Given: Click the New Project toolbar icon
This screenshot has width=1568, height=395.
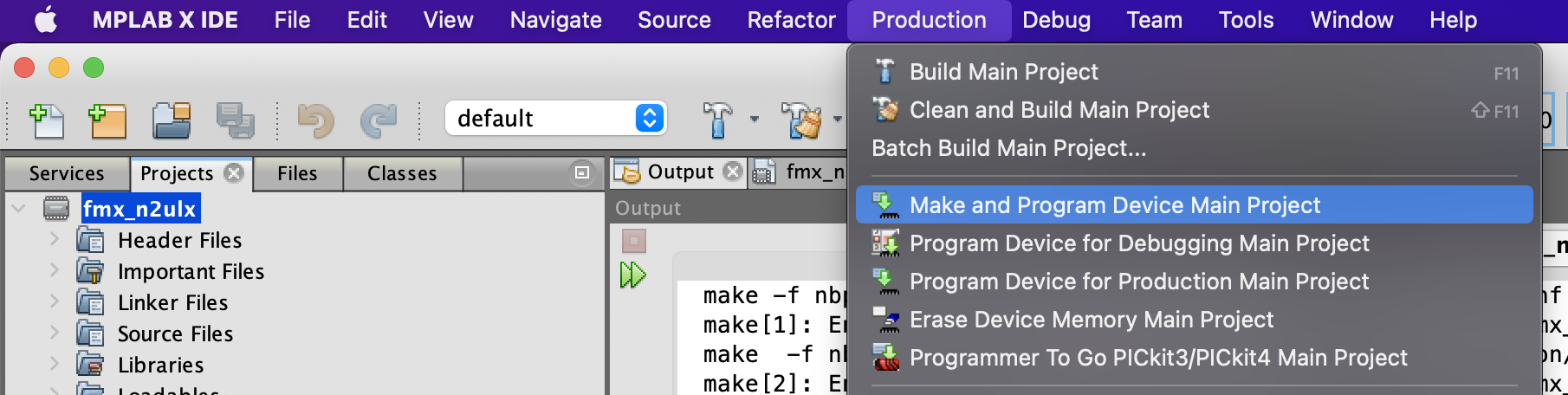Looking at the screenshot, I should coord(107,120).
